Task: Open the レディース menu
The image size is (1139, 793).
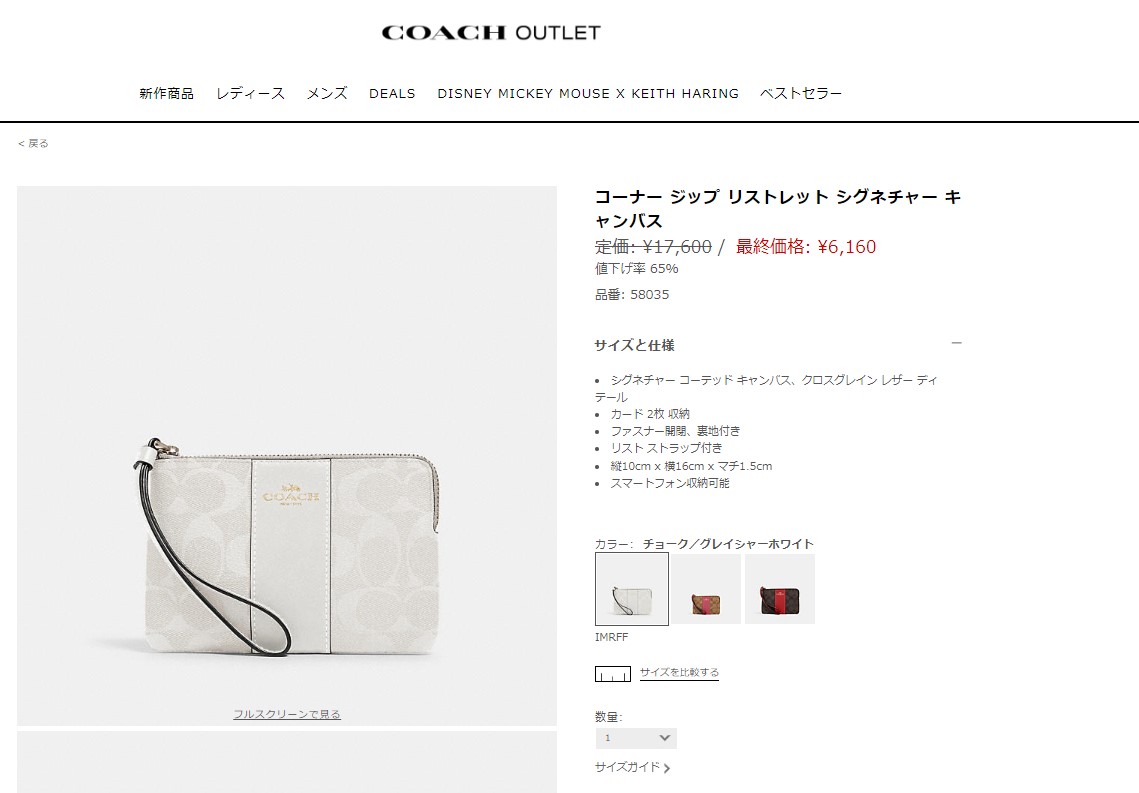Action: (x=251, y=94)
